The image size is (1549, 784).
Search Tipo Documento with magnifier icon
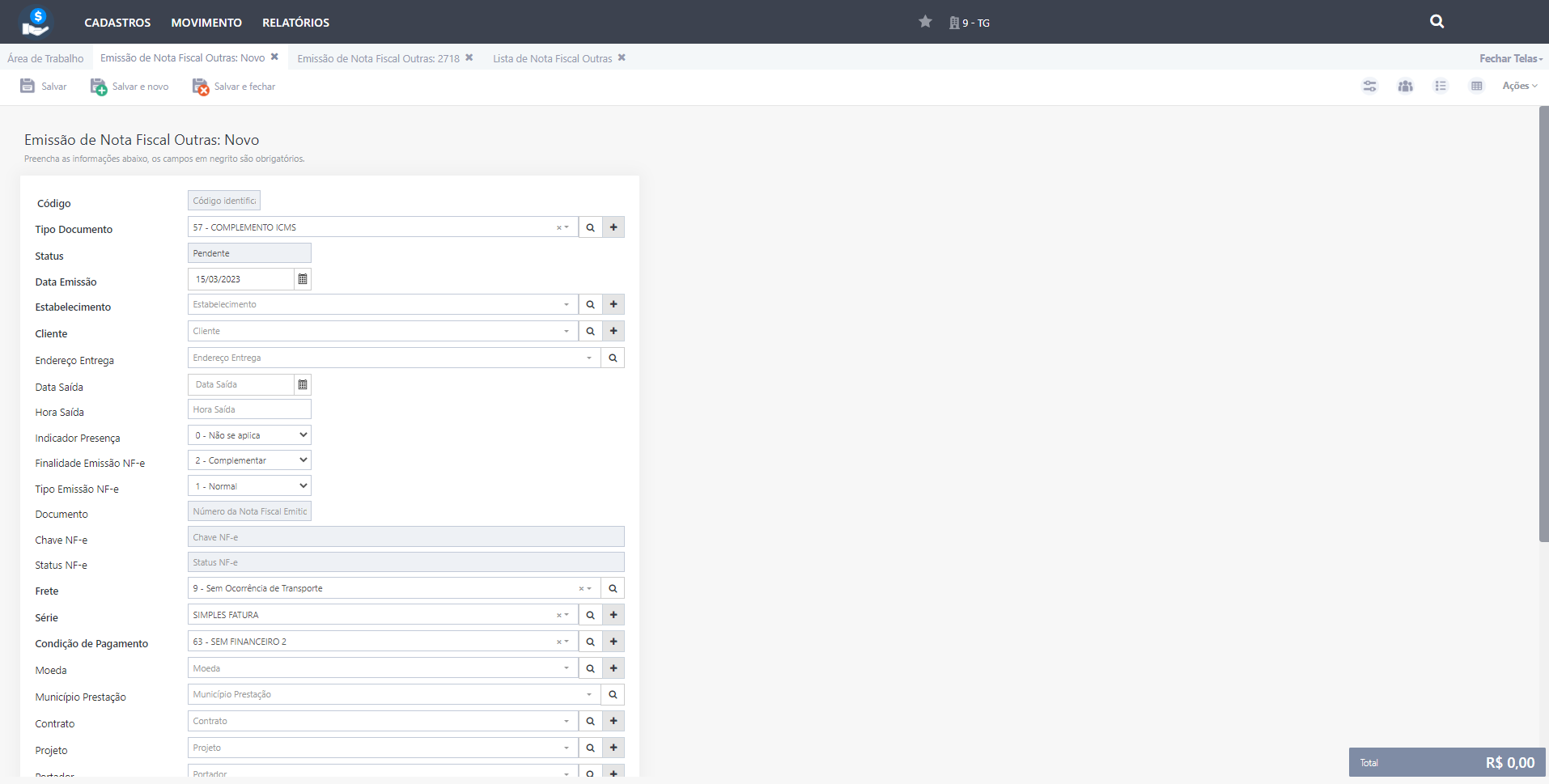(590, 227)
